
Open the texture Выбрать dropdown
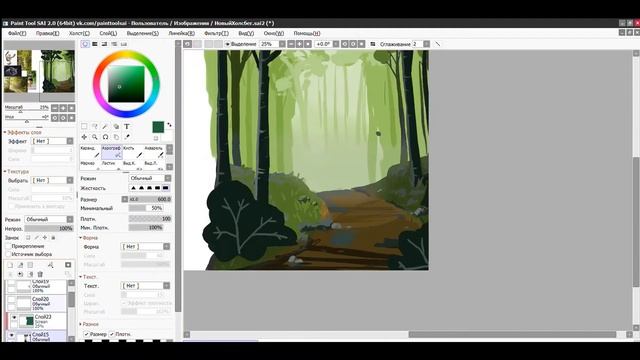coord(53,180)
